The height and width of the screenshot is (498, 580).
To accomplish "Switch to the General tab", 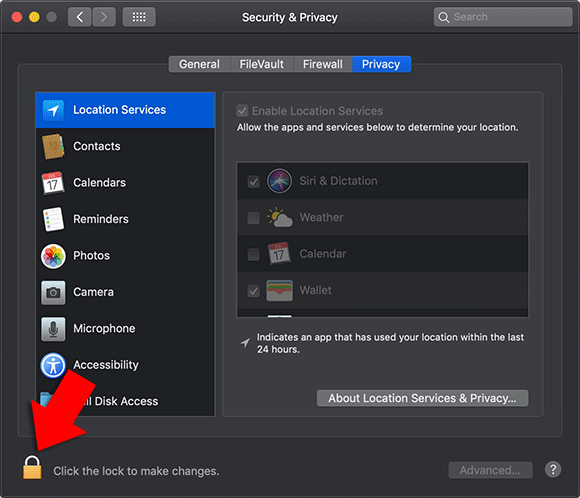I will tap(200, 64).
